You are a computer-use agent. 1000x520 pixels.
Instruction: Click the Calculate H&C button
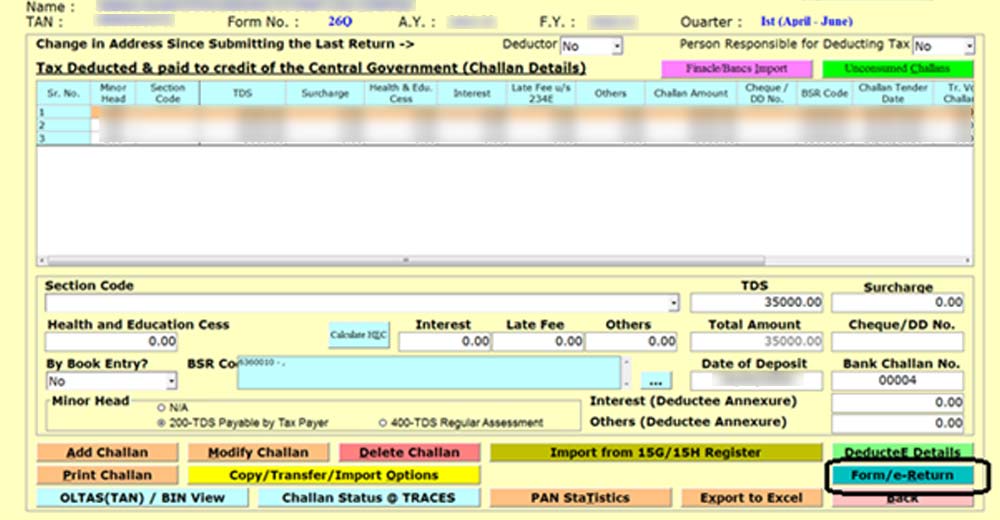(359, 335)
